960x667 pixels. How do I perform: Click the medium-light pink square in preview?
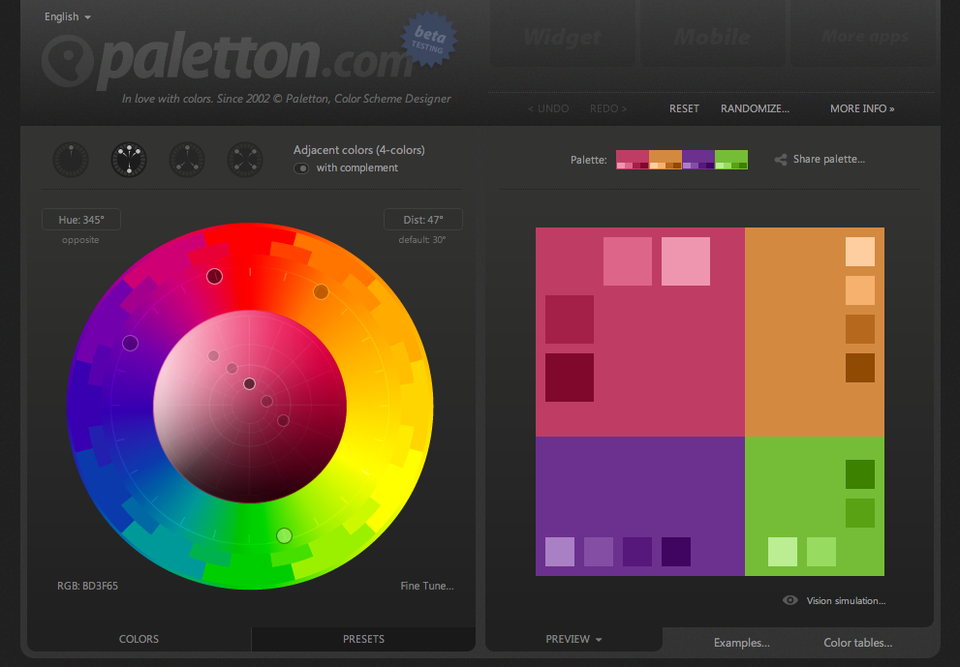(628, 262)
